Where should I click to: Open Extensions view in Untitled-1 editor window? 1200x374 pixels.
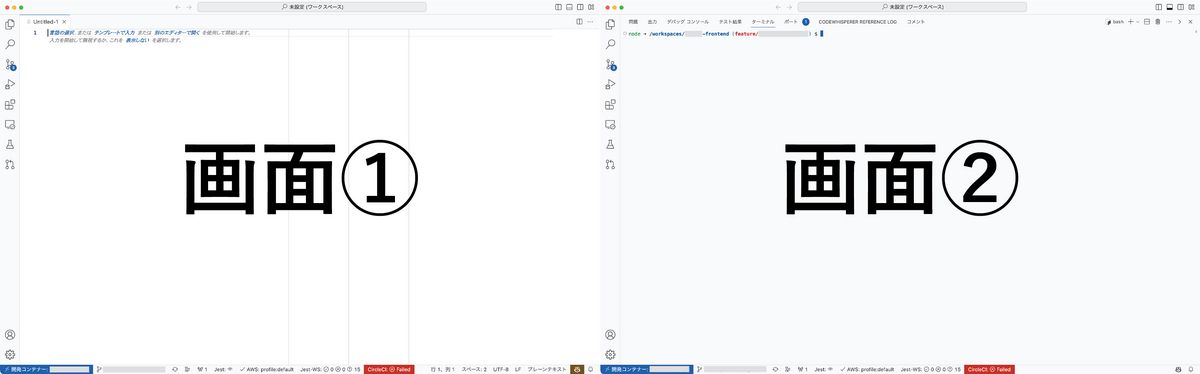pyautogui.click(x=10, y=104)
